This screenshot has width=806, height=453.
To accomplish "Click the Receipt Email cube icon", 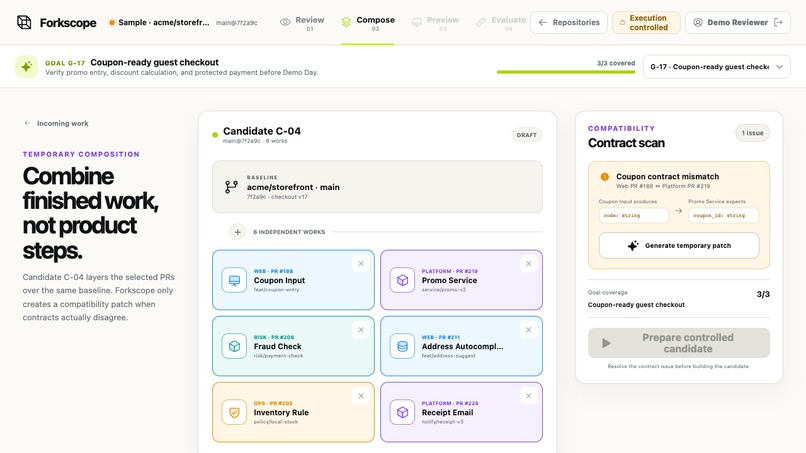I will 402,412.
